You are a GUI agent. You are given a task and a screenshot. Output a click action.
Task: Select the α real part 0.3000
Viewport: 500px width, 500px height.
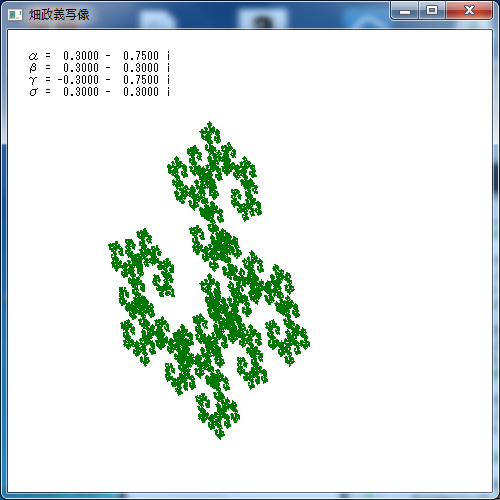81,56
